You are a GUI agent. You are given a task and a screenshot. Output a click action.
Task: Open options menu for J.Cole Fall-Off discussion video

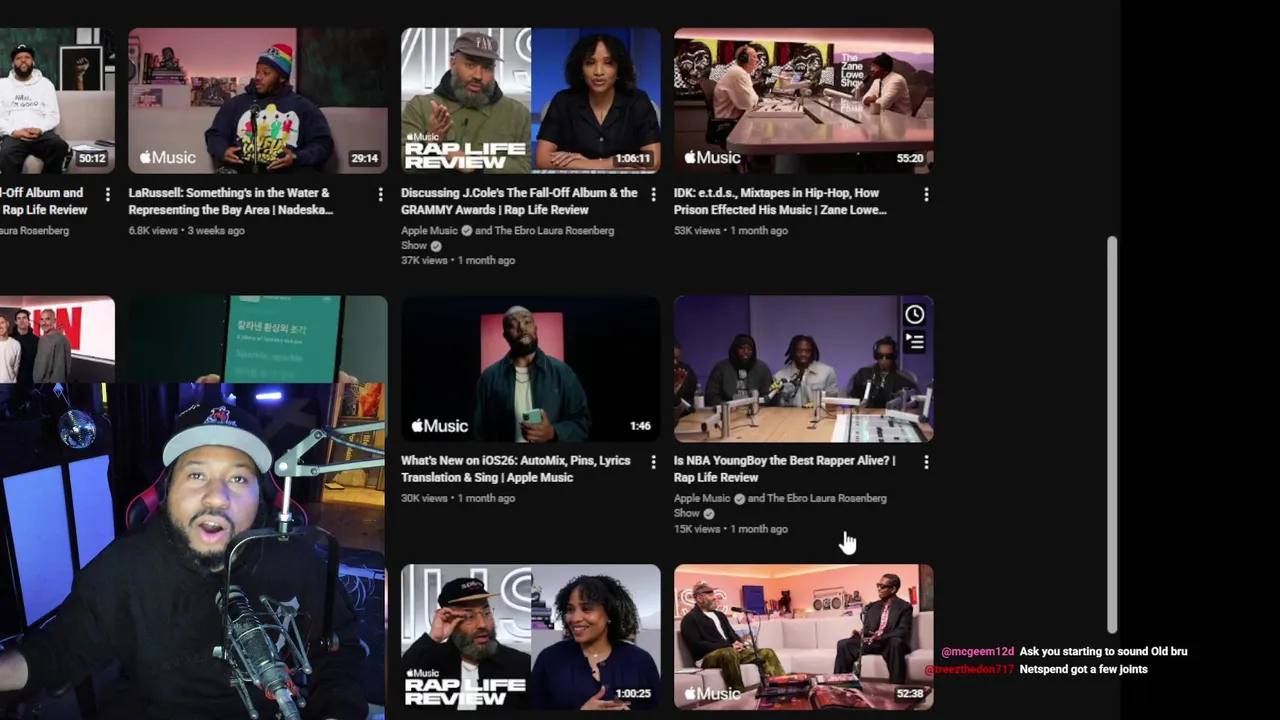click(x=653, y=194)
